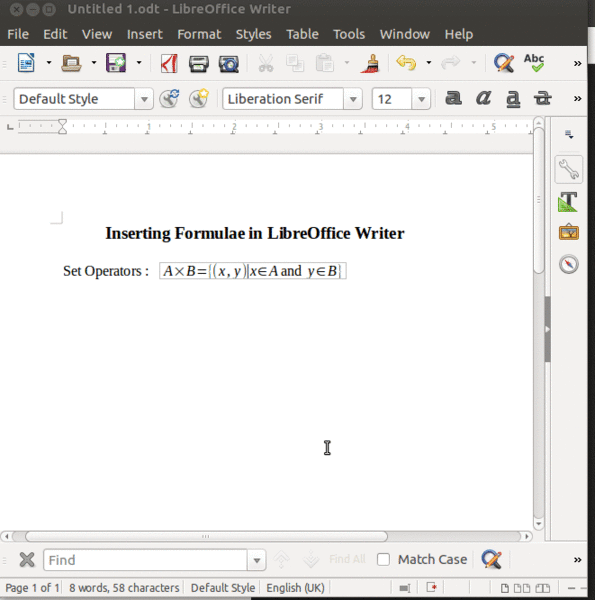Viewport: 595px width, 600px height.
Task: Expand Save dropdown arrow
Action: coord(139,62)
